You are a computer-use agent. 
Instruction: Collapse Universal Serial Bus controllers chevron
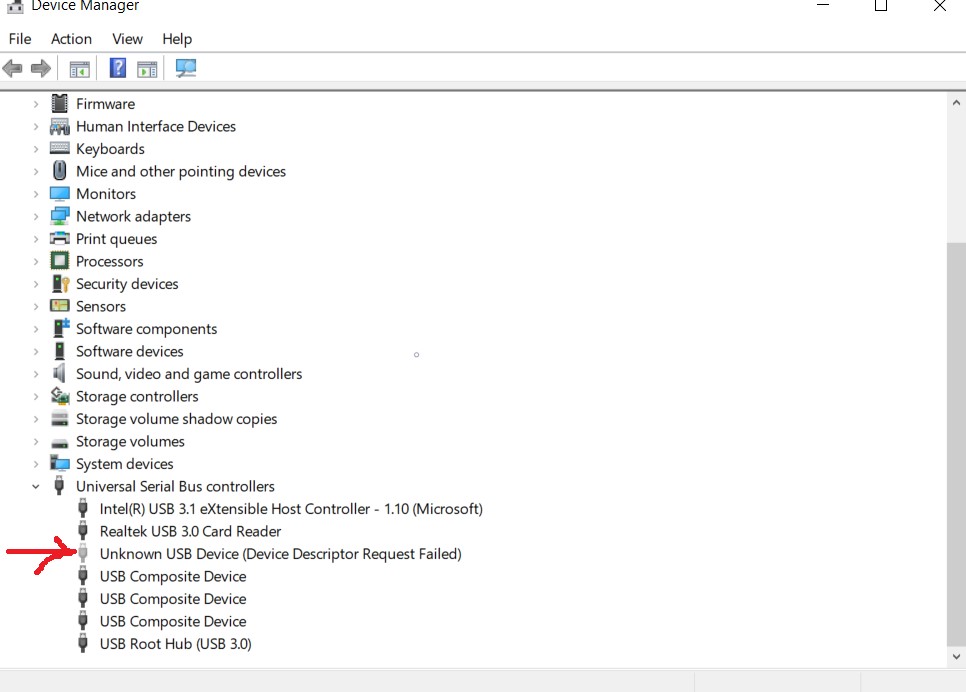tap(36, 487)
